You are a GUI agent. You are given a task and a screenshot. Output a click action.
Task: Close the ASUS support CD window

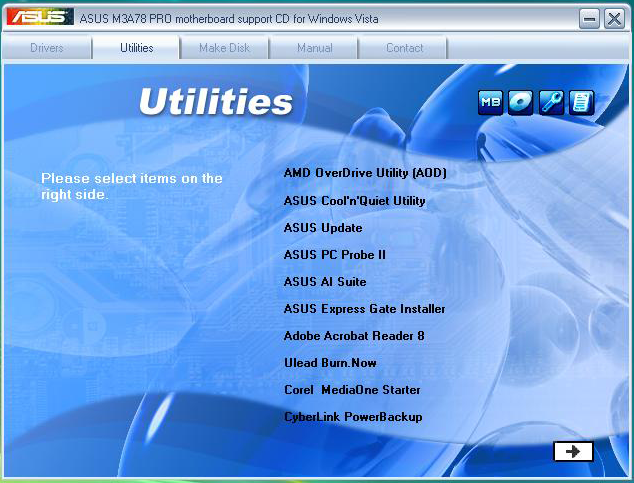pos(614,19)
